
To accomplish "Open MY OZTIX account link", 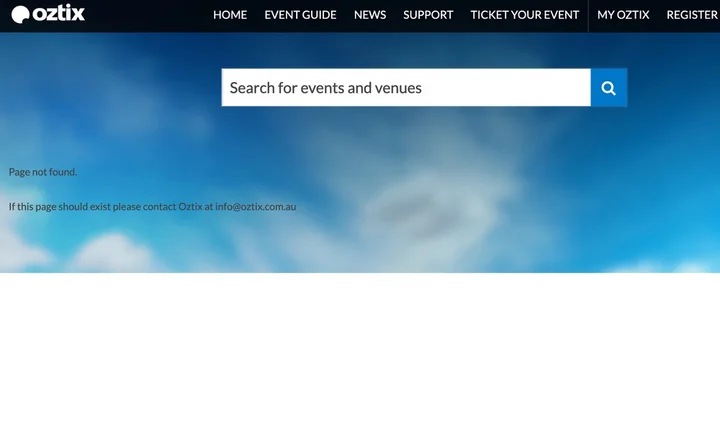I will [x=623, y=15].
